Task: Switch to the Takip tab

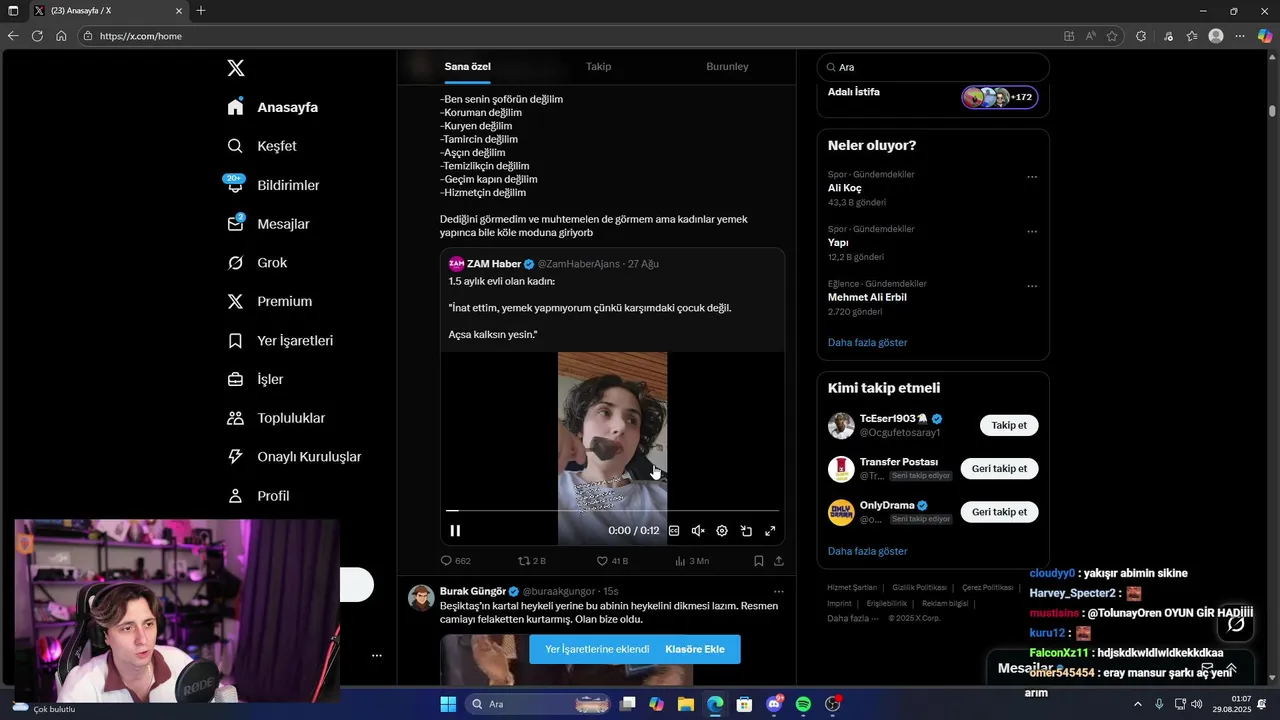Action: [x=598, y=66]
